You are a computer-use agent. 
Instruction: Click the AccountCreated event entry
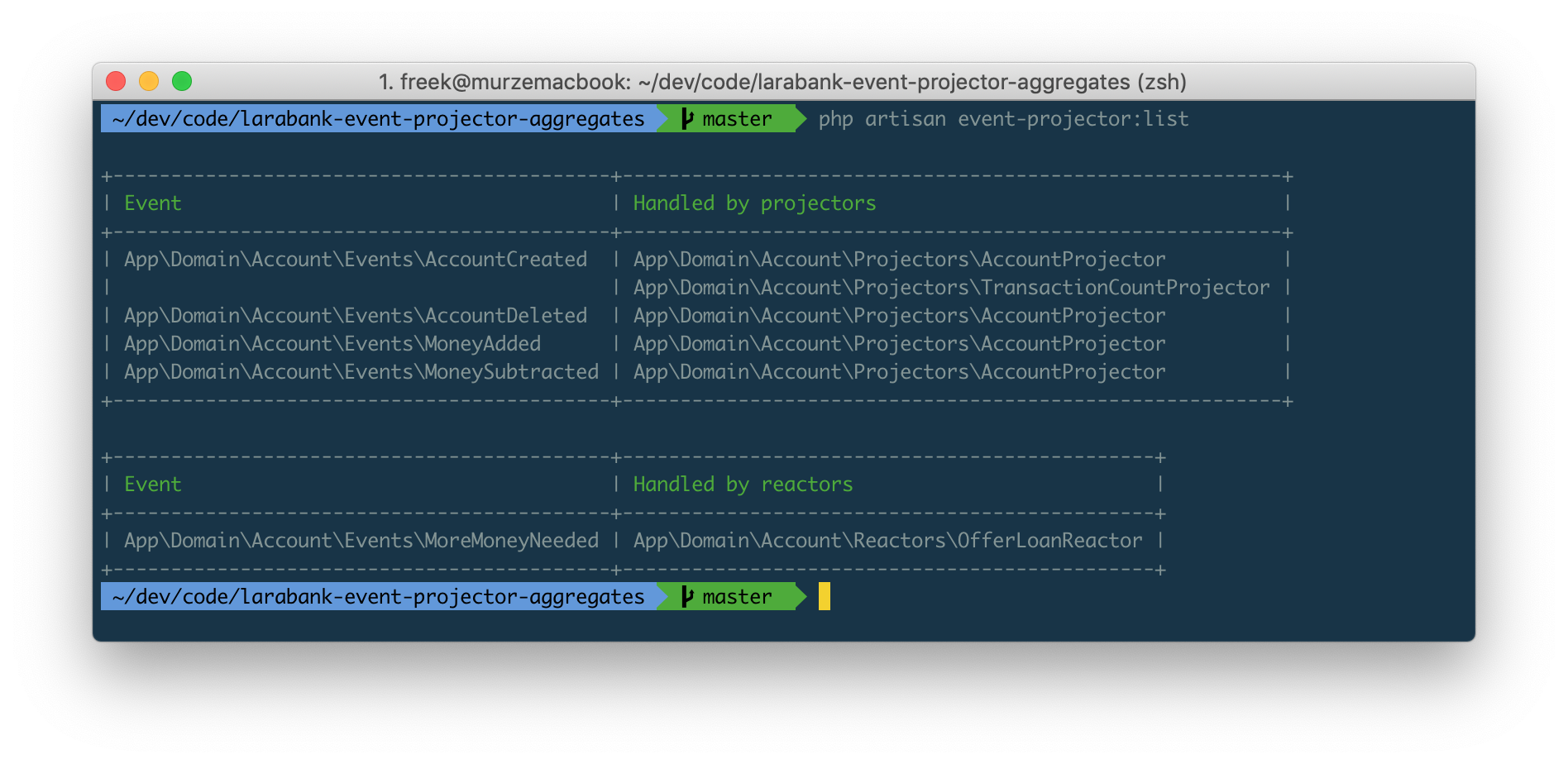coord(356,260)
